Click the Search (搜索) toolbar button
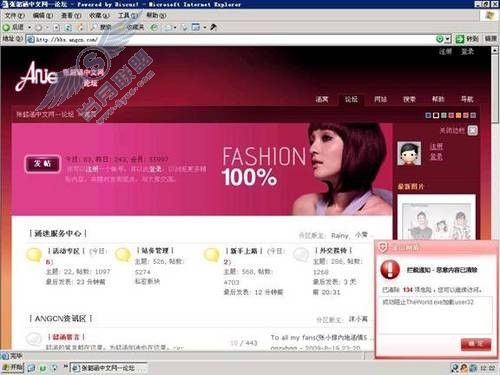The height and width of the screenshot is (375, 500). (101, 27)
